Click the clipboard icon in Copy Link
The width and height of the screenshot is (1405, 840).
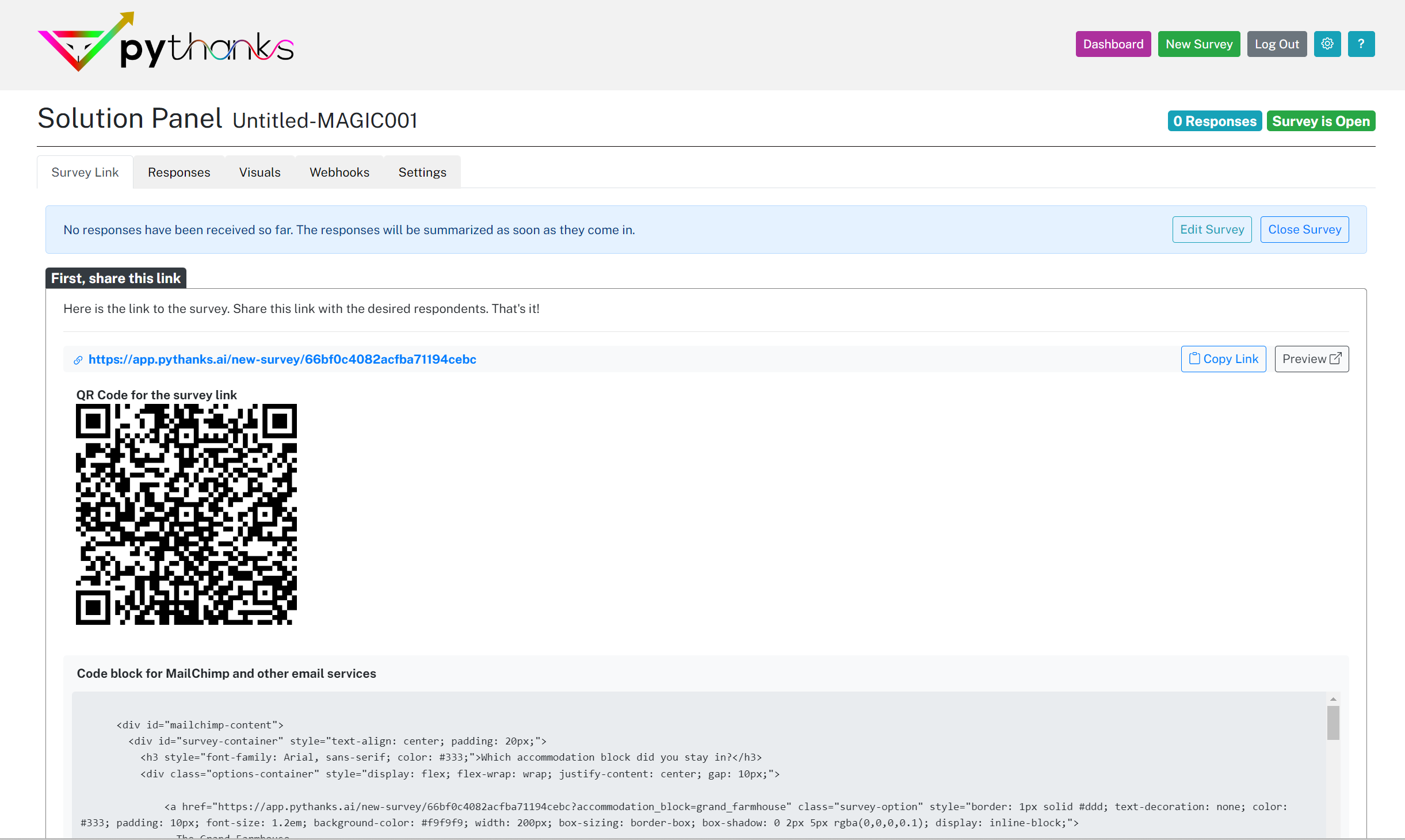point(1194,358)
